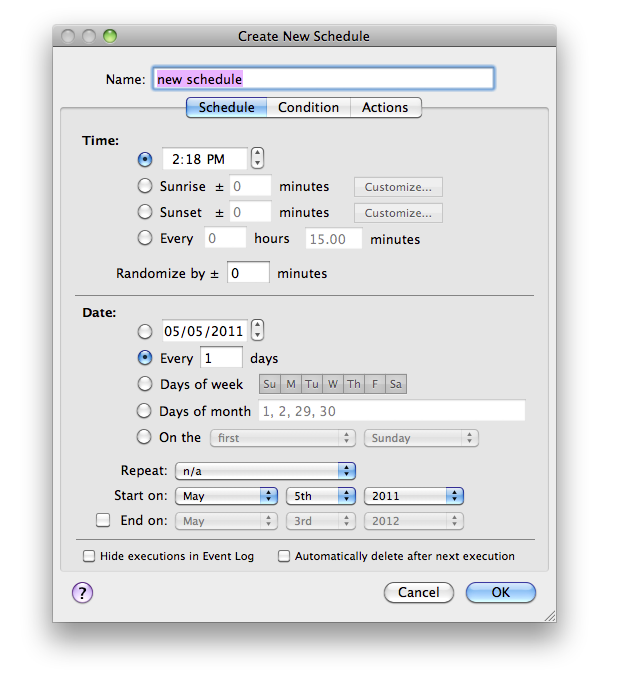Enable the End on checkbox
618x687 pixels.
103,521
